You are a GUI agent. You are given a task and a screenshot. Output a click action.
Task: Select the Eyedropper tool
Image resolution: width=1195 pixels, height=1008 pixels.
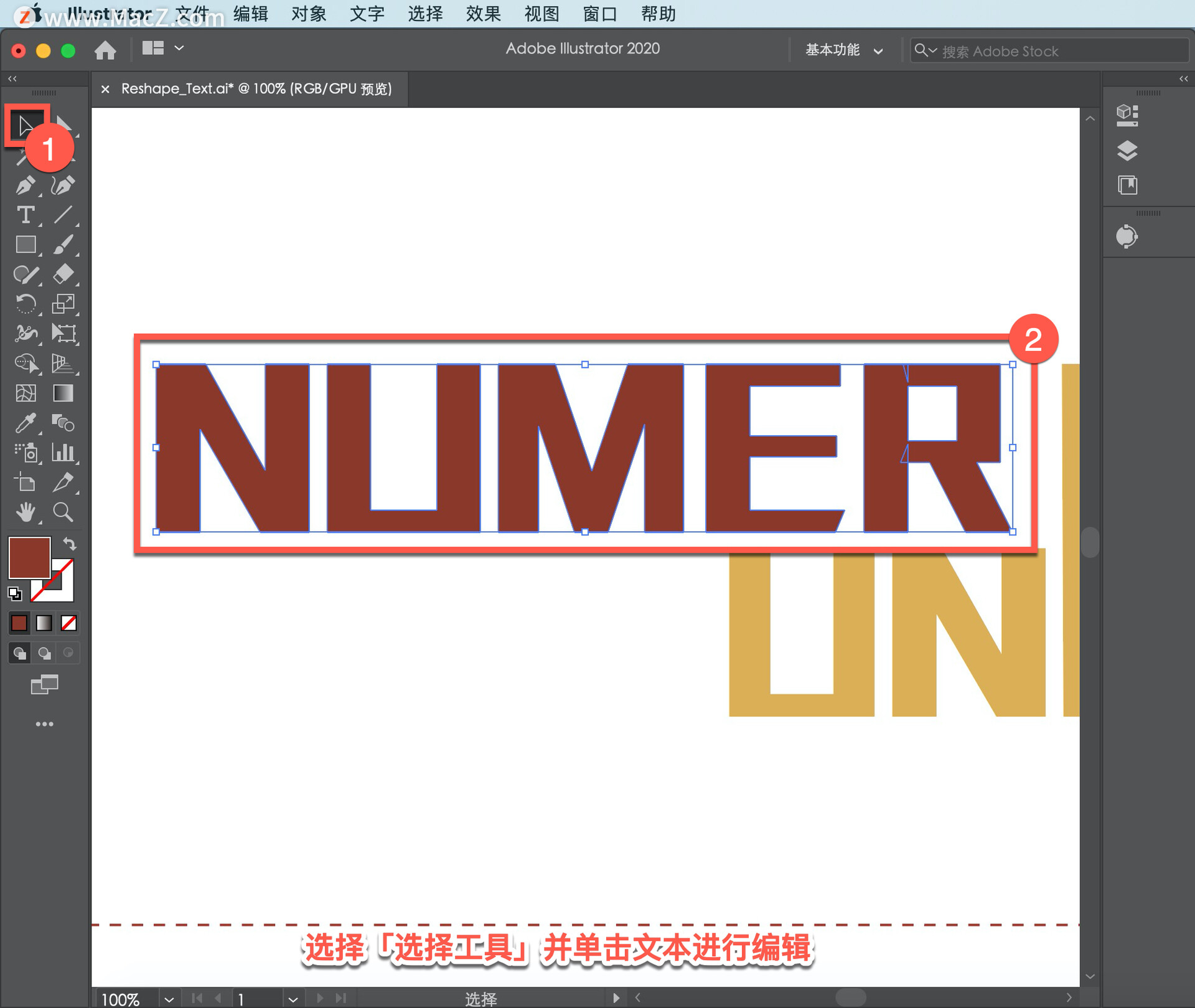(25, 423)
